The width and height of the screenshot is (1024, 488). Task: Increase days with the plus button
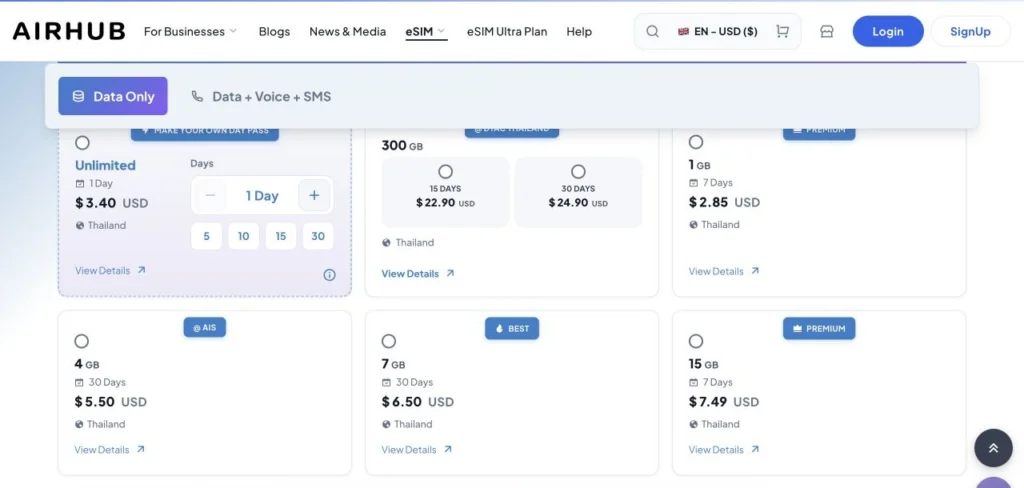[x=314, y=195]
